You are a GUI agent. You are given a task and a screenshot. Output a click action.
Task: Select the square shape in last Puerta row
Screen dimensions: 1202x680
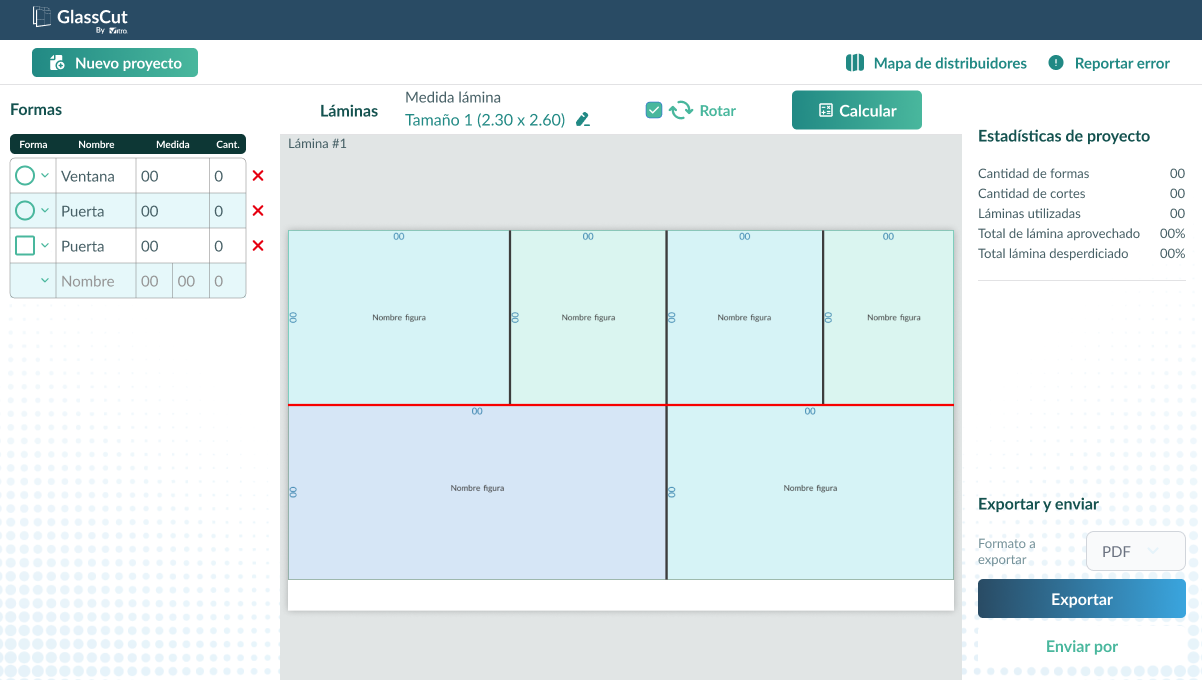(x=25, y=245)
